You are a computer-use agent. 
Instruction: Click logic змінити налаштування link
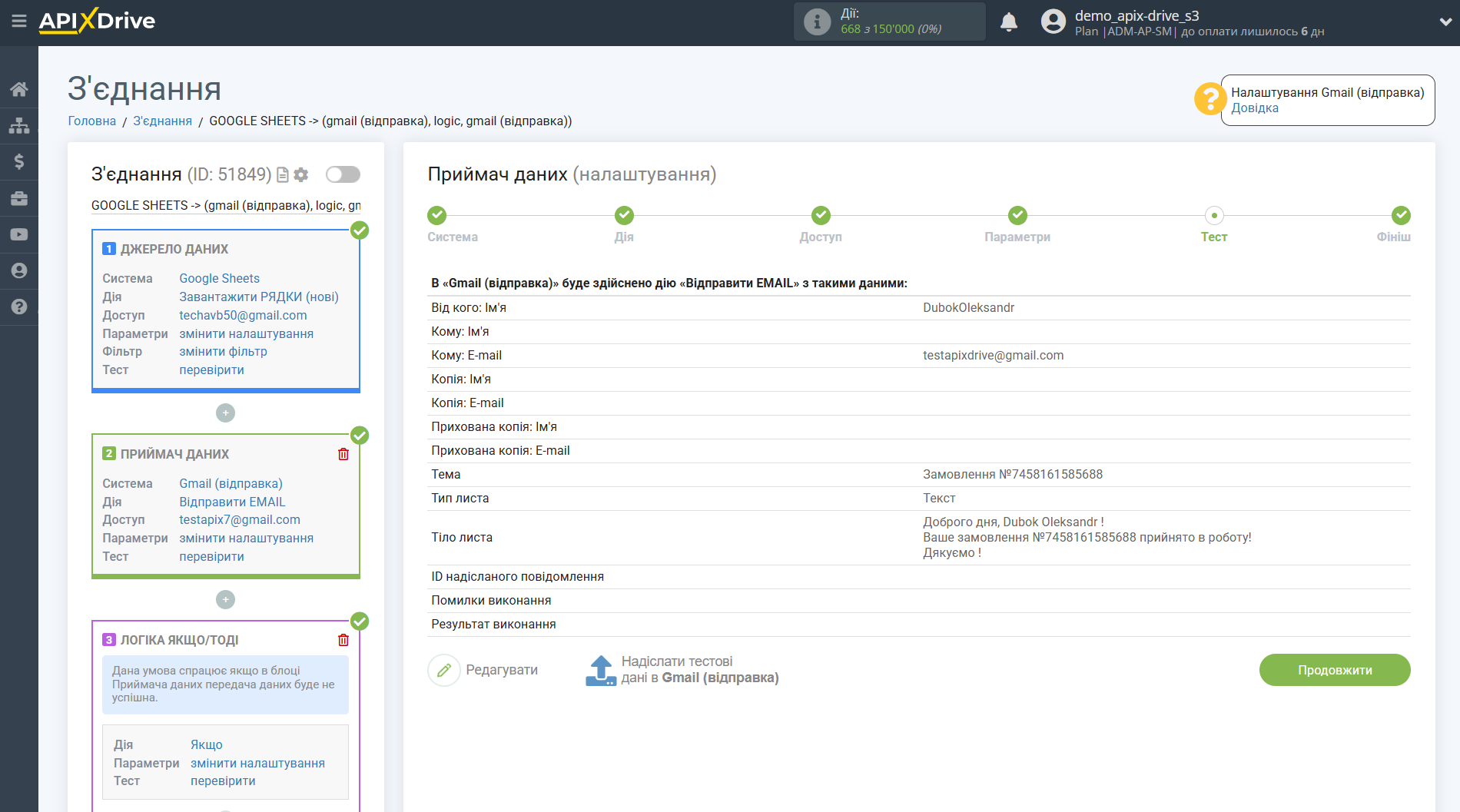coord(257,764)
